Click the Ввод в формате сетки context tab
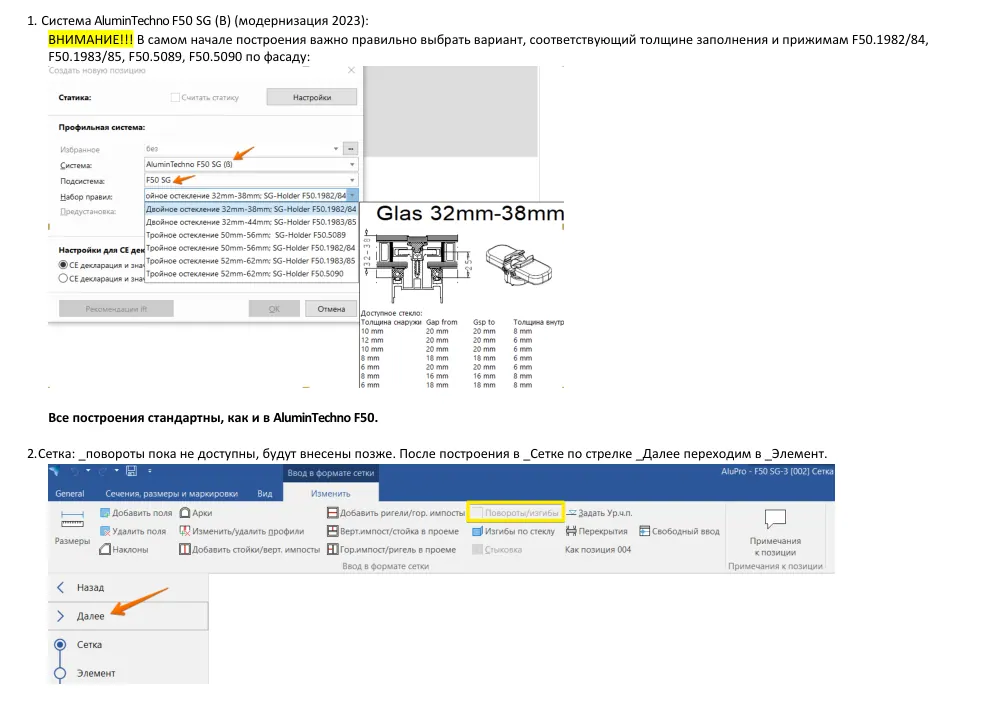Image resolution: width=1000 pixels, height=708 pixels. 331,473
